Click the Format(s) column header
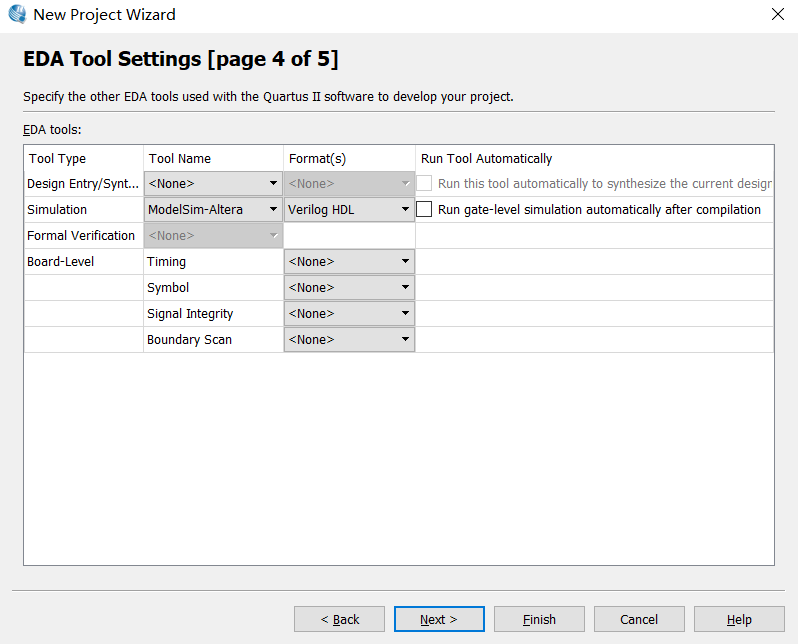Screen dimensions: 798x644 317,159
